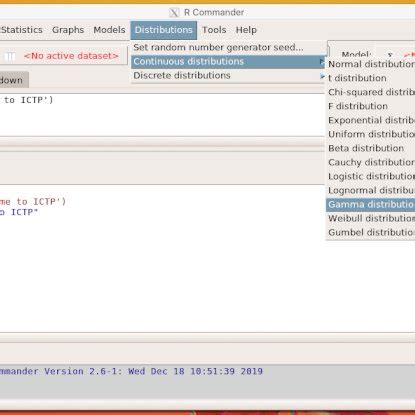Select Exponential distribution entry
This screenshot has width=415, height=415.
pyautogui.click(x=371, y=120)
